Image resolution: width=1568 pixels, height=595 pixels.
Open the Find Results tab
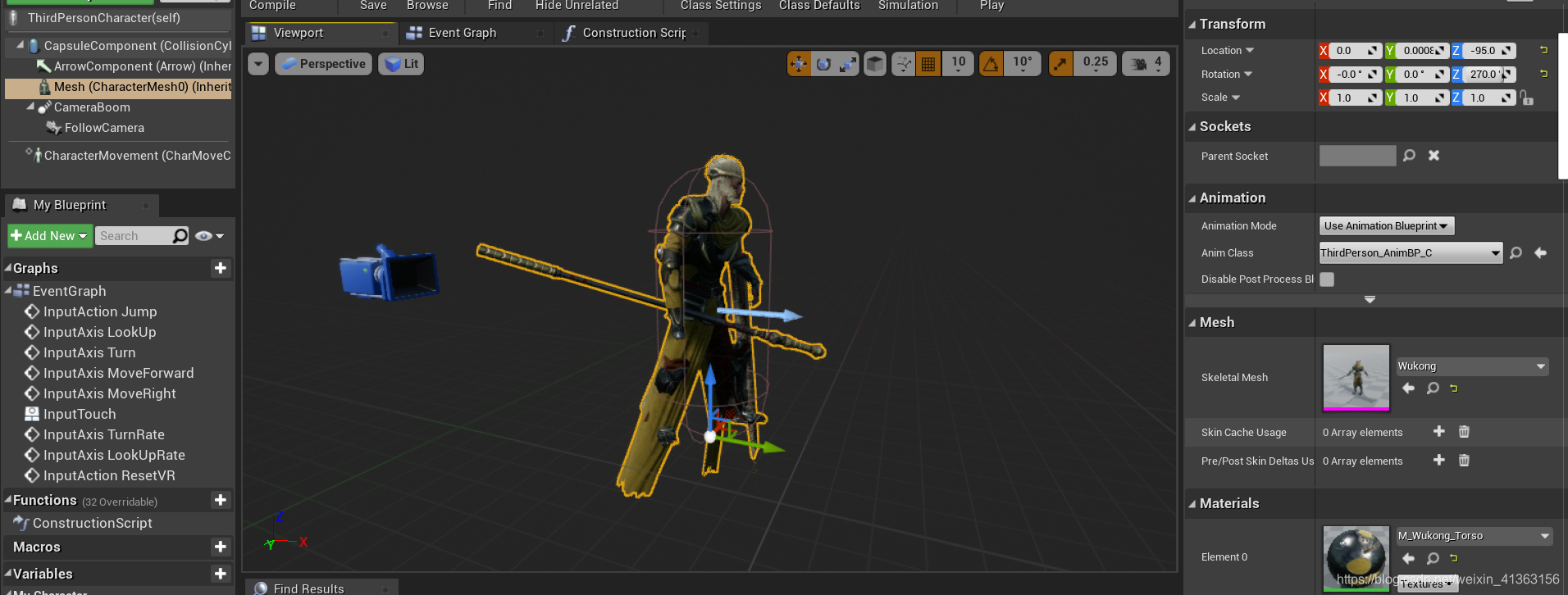pyautogui.click(x=321, y=588)
